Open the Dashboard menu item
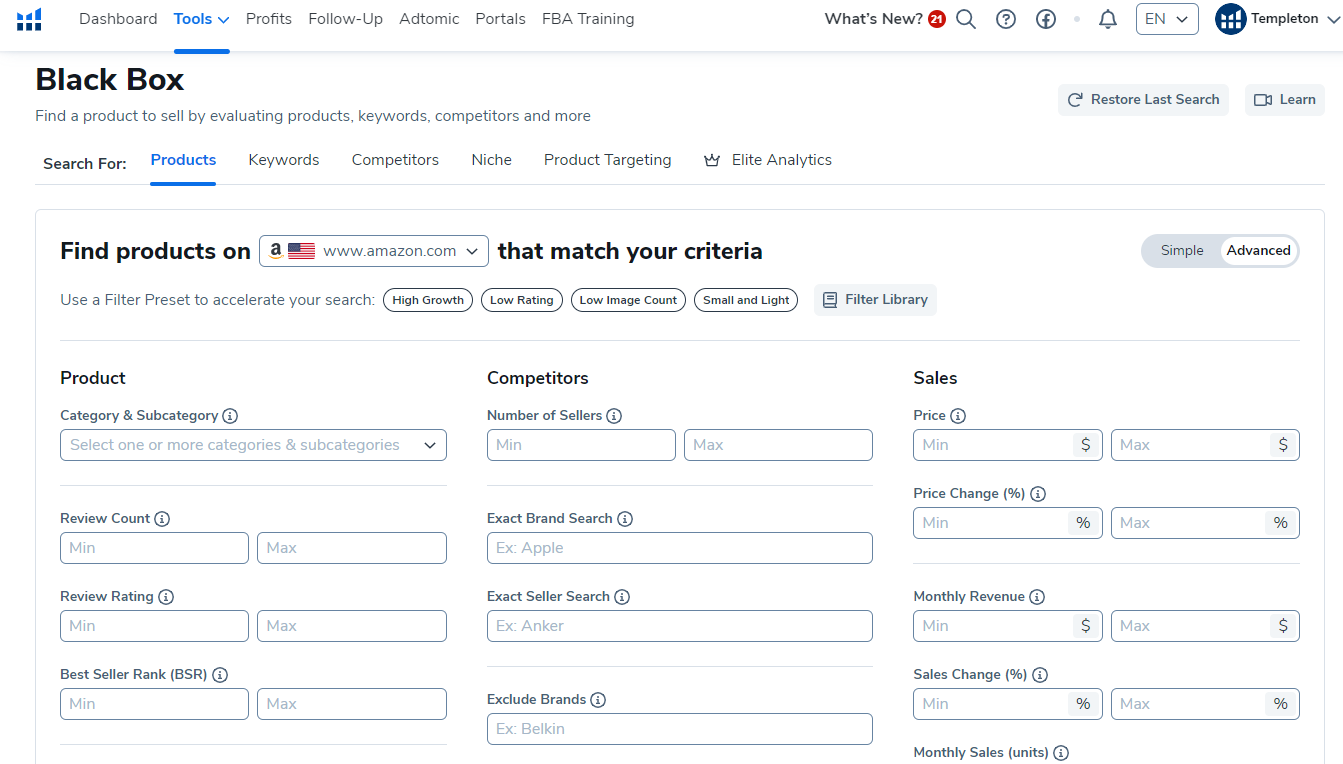 118,19
